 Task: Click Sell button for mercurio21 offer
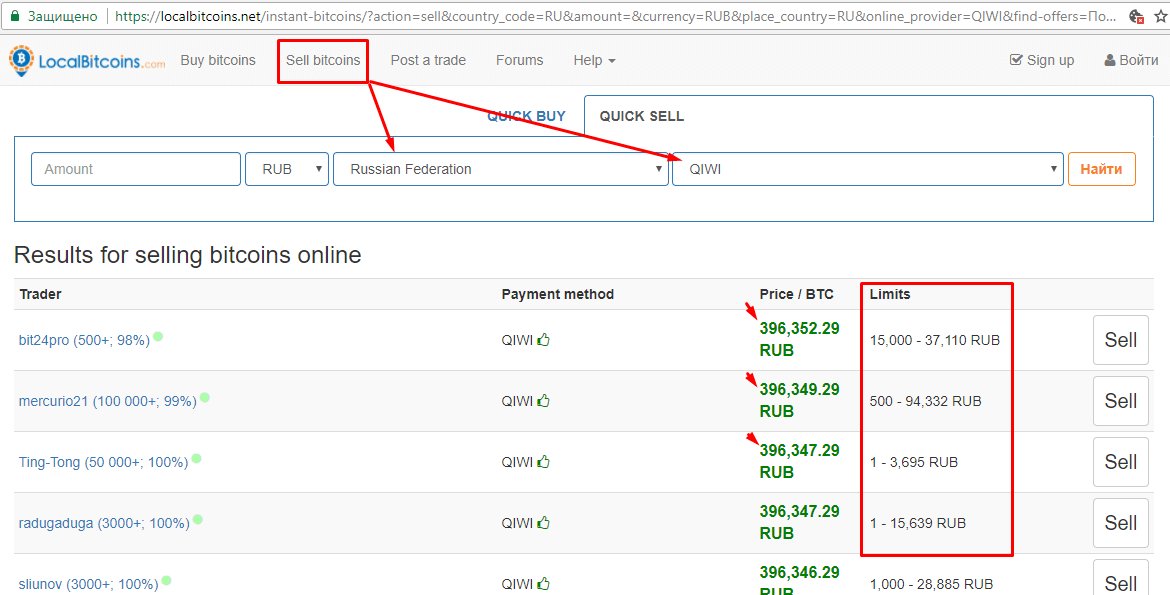pos(1121,401)
